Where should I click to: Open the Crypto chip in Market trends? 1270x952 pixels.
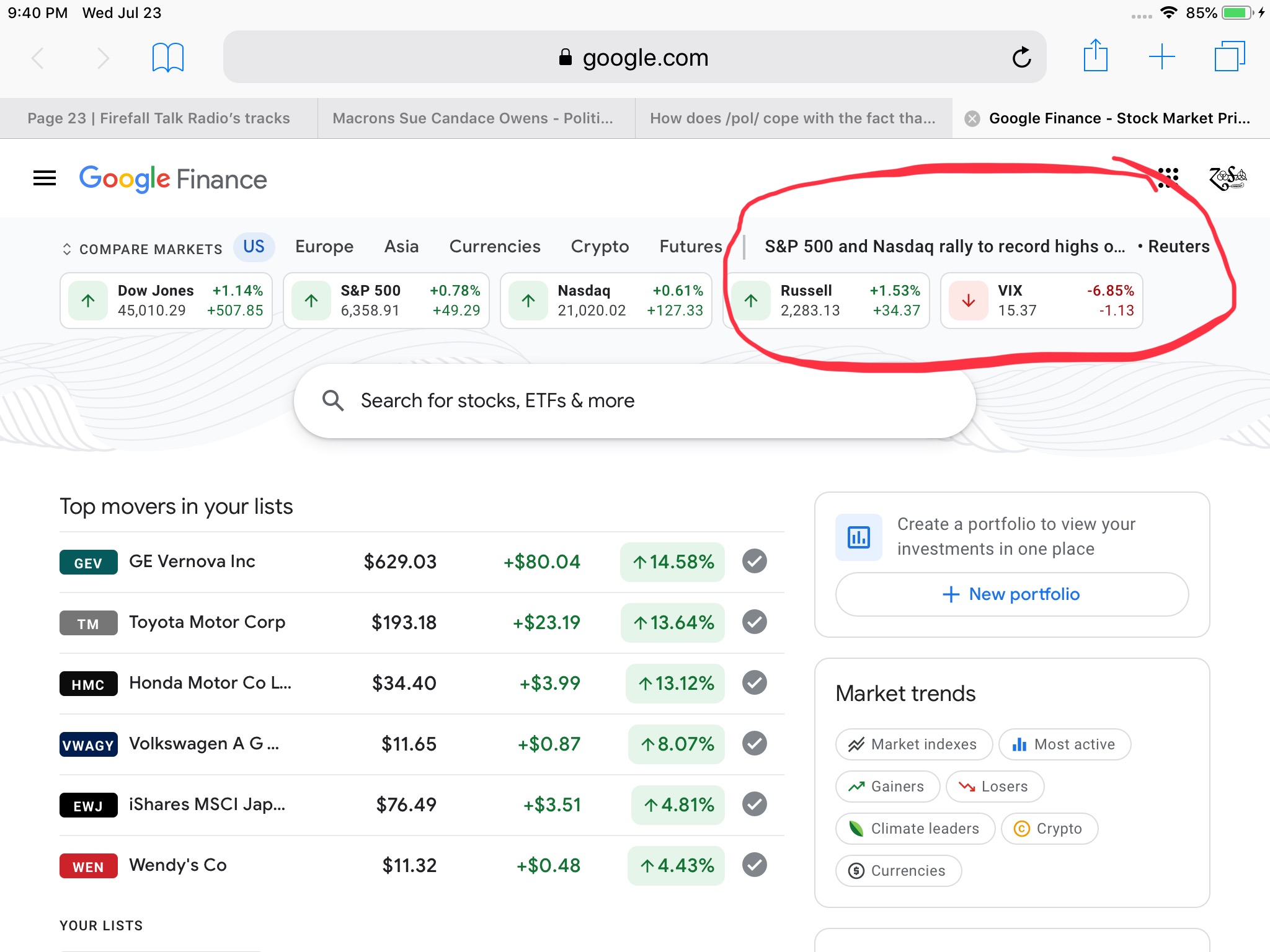pyautogui.click(x=1049, y=829)
